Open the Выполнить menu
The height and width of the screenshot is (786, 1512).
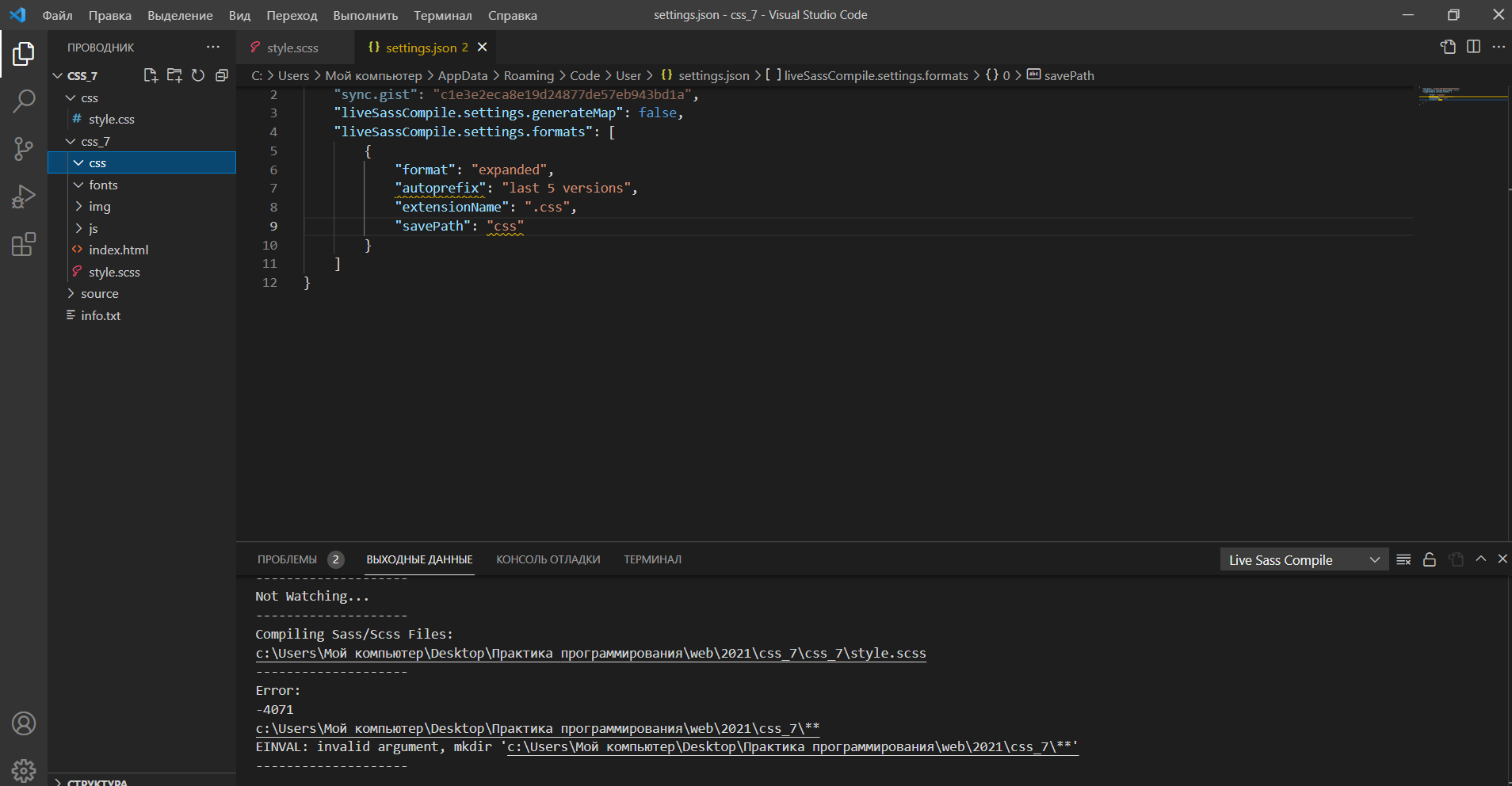[365, 15]
